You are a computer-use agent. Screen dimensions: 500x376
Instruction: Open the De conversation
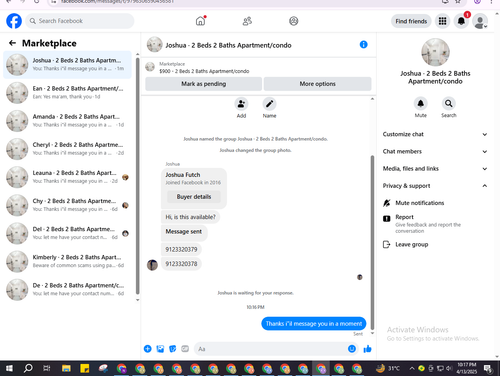pyautogui.click(x=67, y=289)
